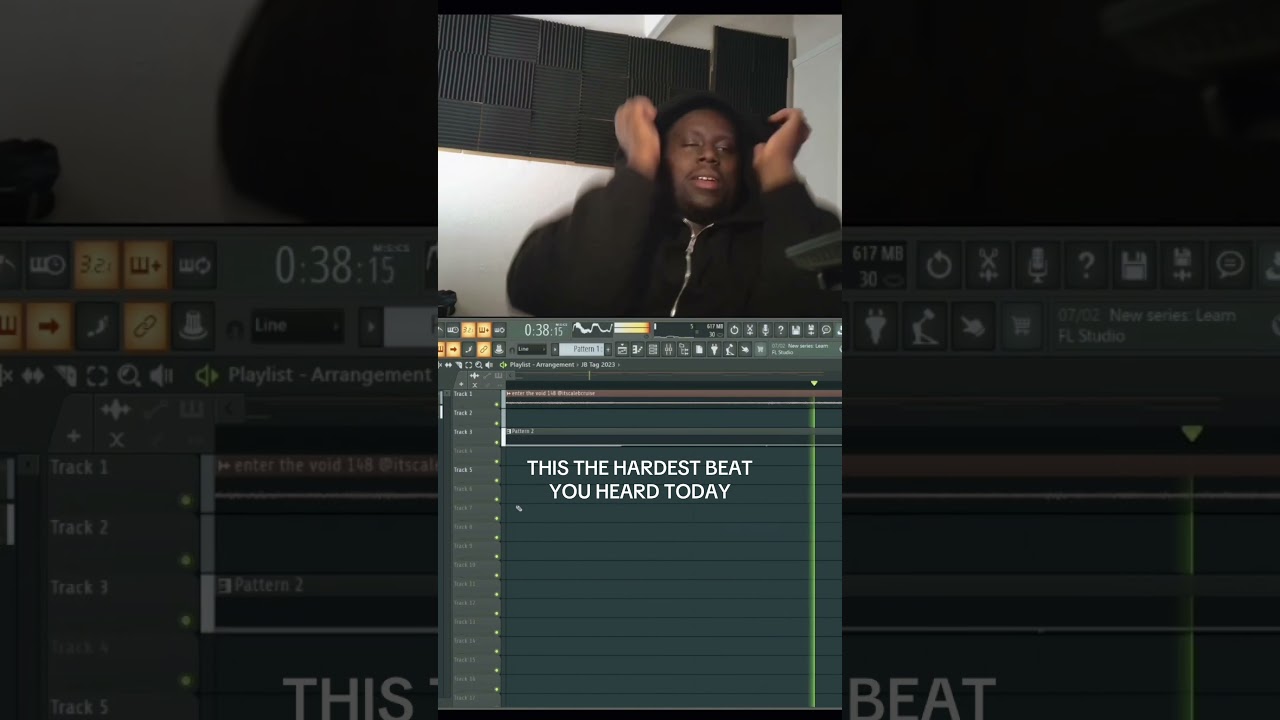Image resolution: width=1280 pixels, height=720 pixels.
Task: Open the Pattern 2 clip's corner menu icon
Action: (x=508, y=431)
